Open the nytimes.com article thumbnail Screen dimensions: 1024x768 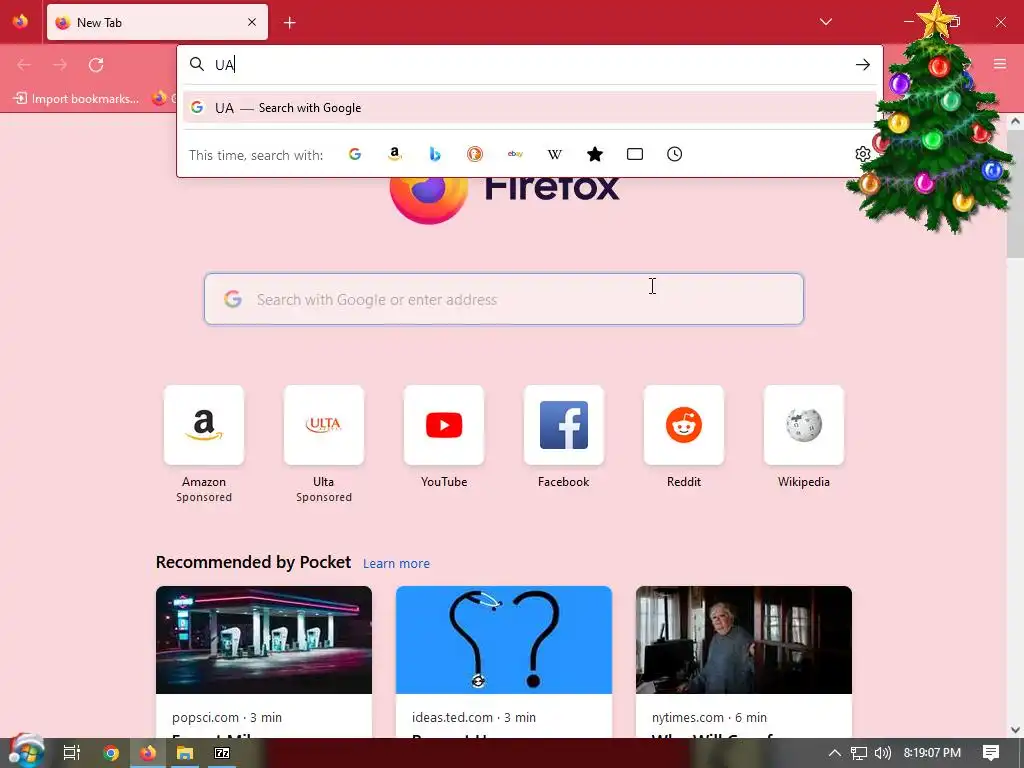point(744,640)
